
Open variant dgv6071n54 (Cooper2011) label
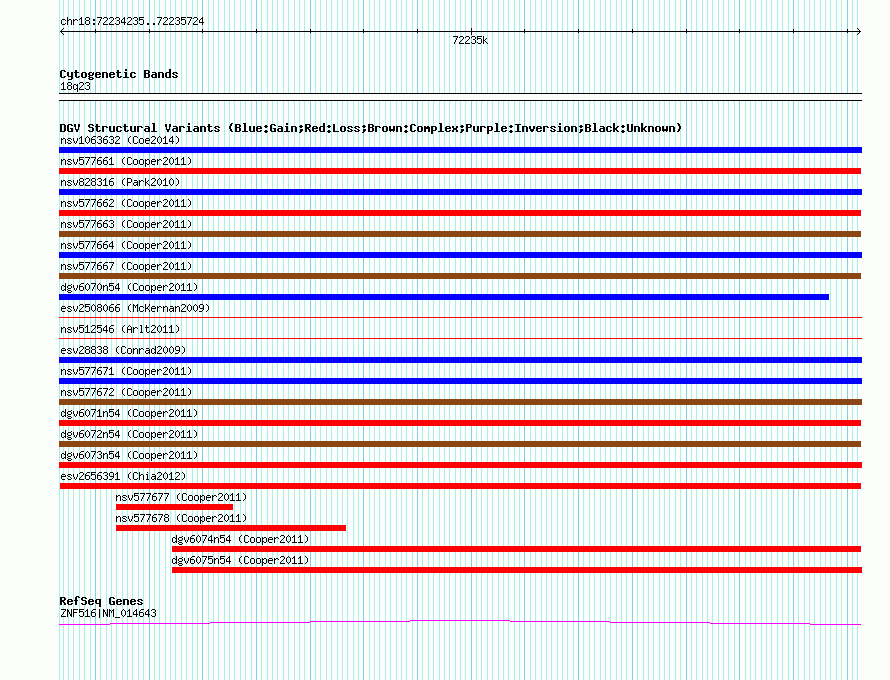tap(129, 413)
